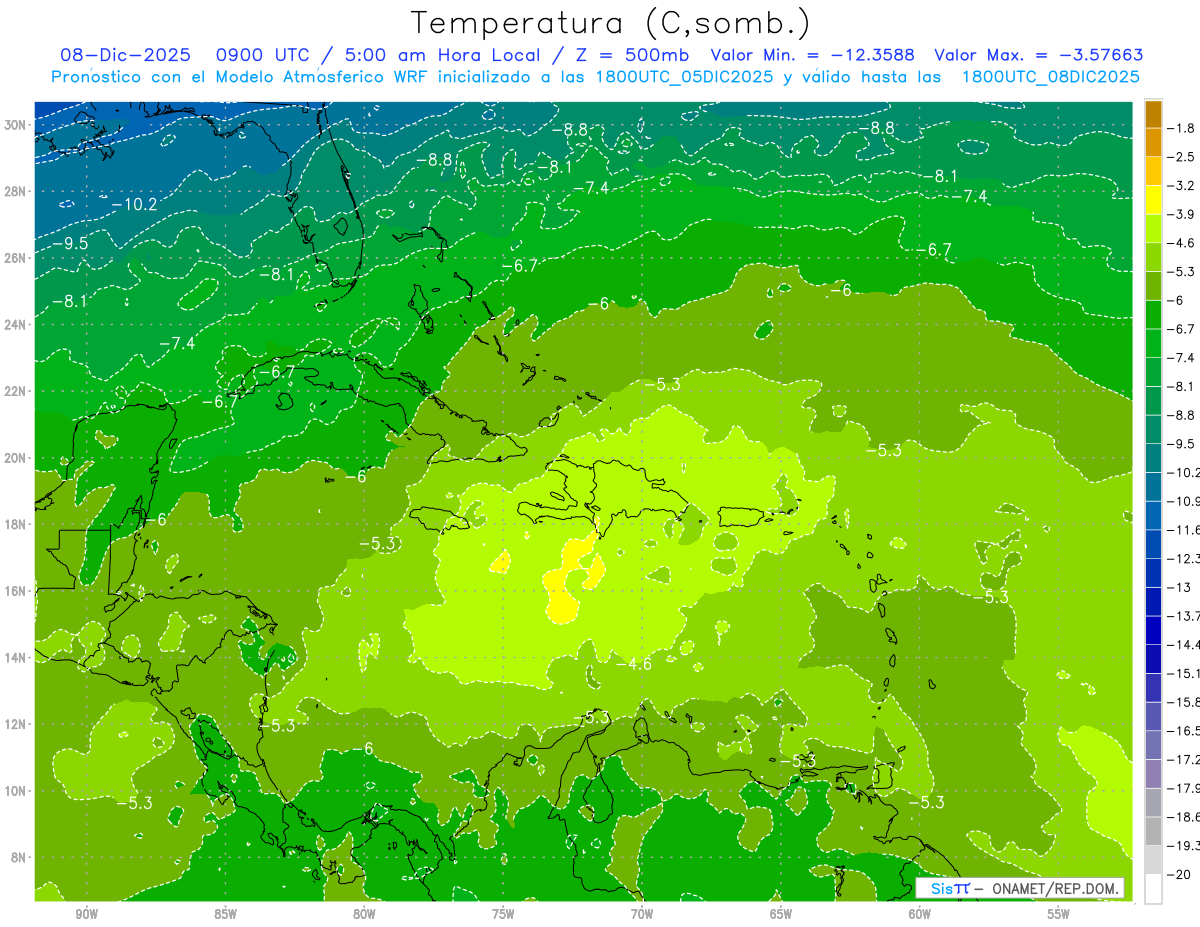Click the '12N' latitude axis label
The width and height of the screenshot is (1200, 927).
[x=15, y=724]
